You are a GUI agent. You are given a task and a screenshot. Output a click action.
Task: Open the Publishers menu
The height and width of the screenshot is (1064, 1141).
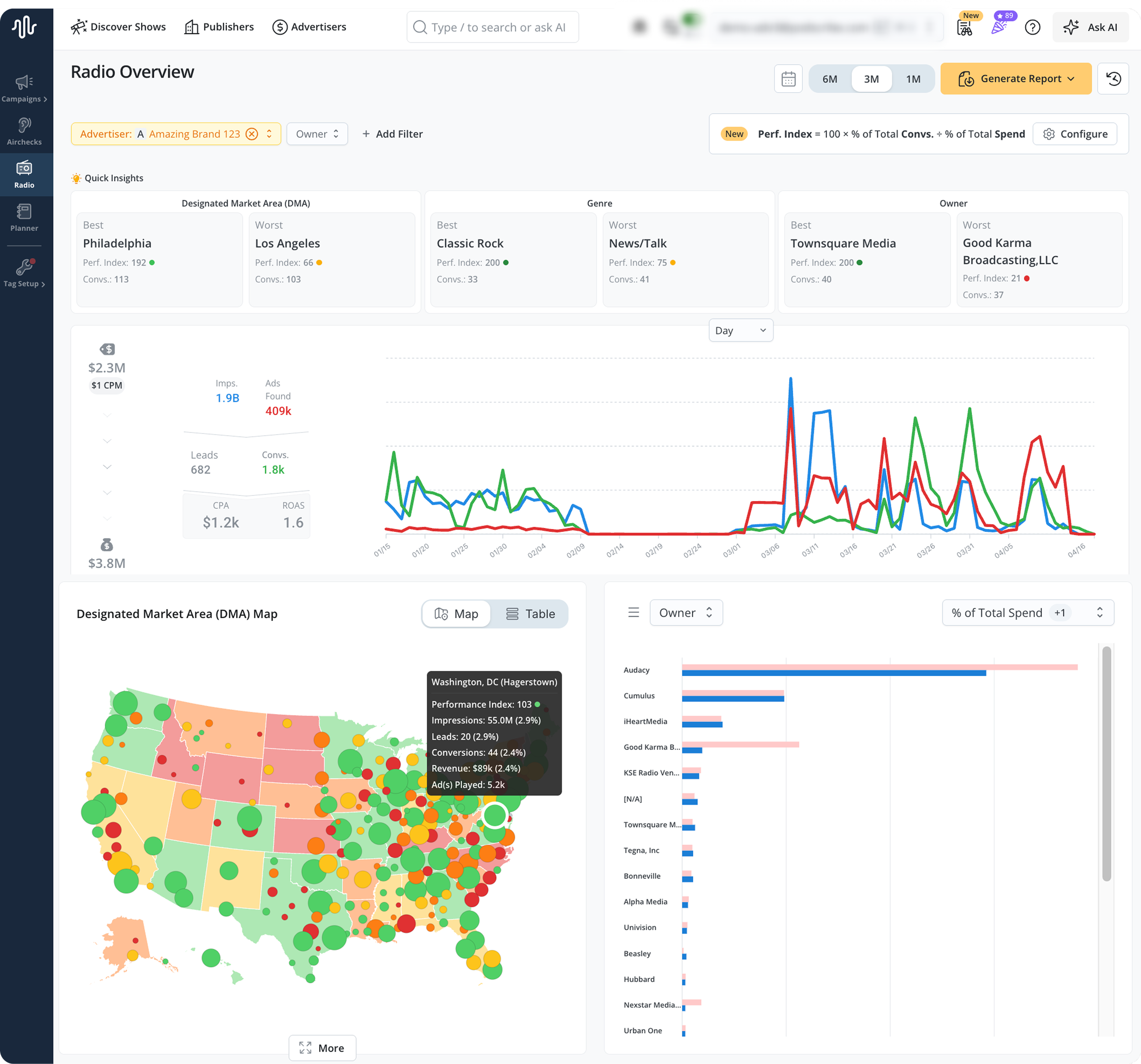(219, 27)
